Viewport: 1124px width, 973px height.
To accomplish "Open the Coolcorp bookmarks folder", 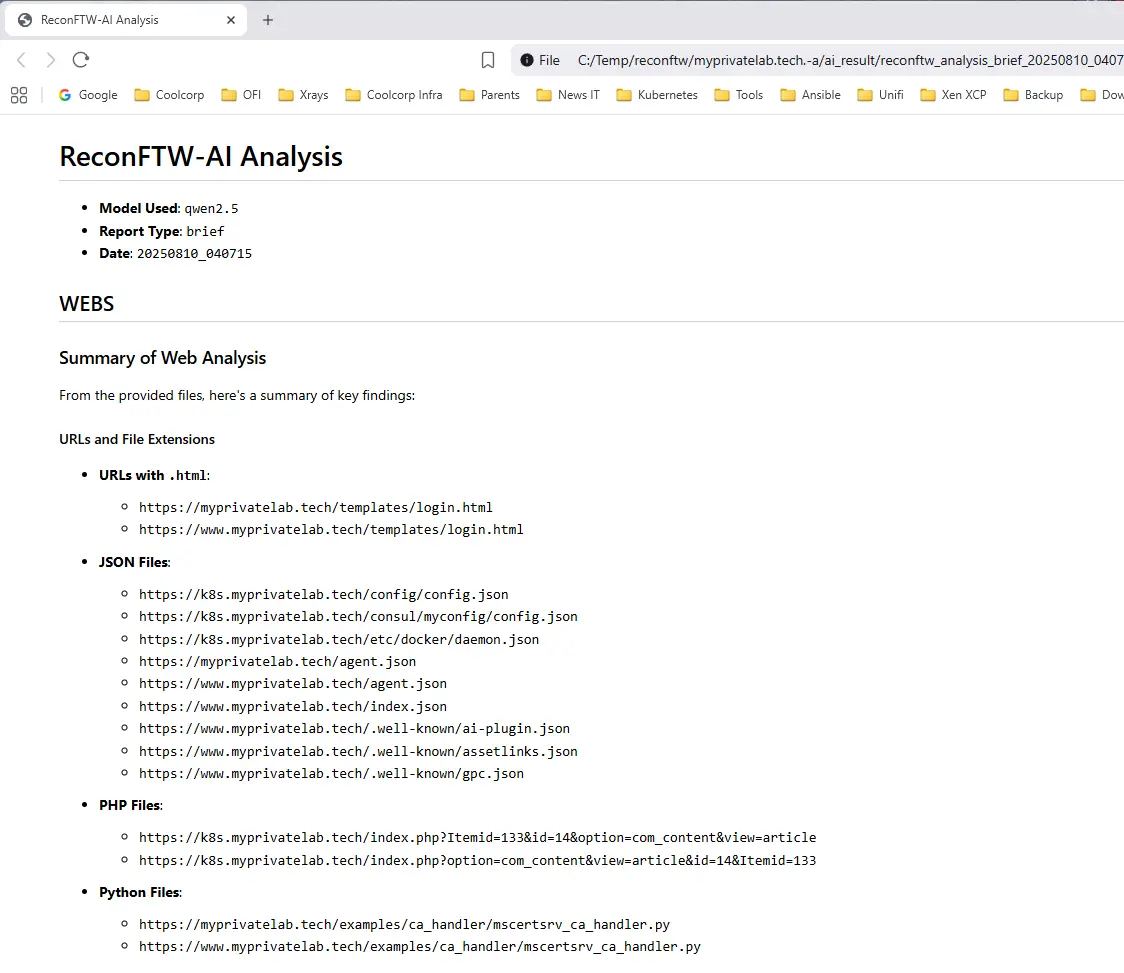I will point(169,95).
